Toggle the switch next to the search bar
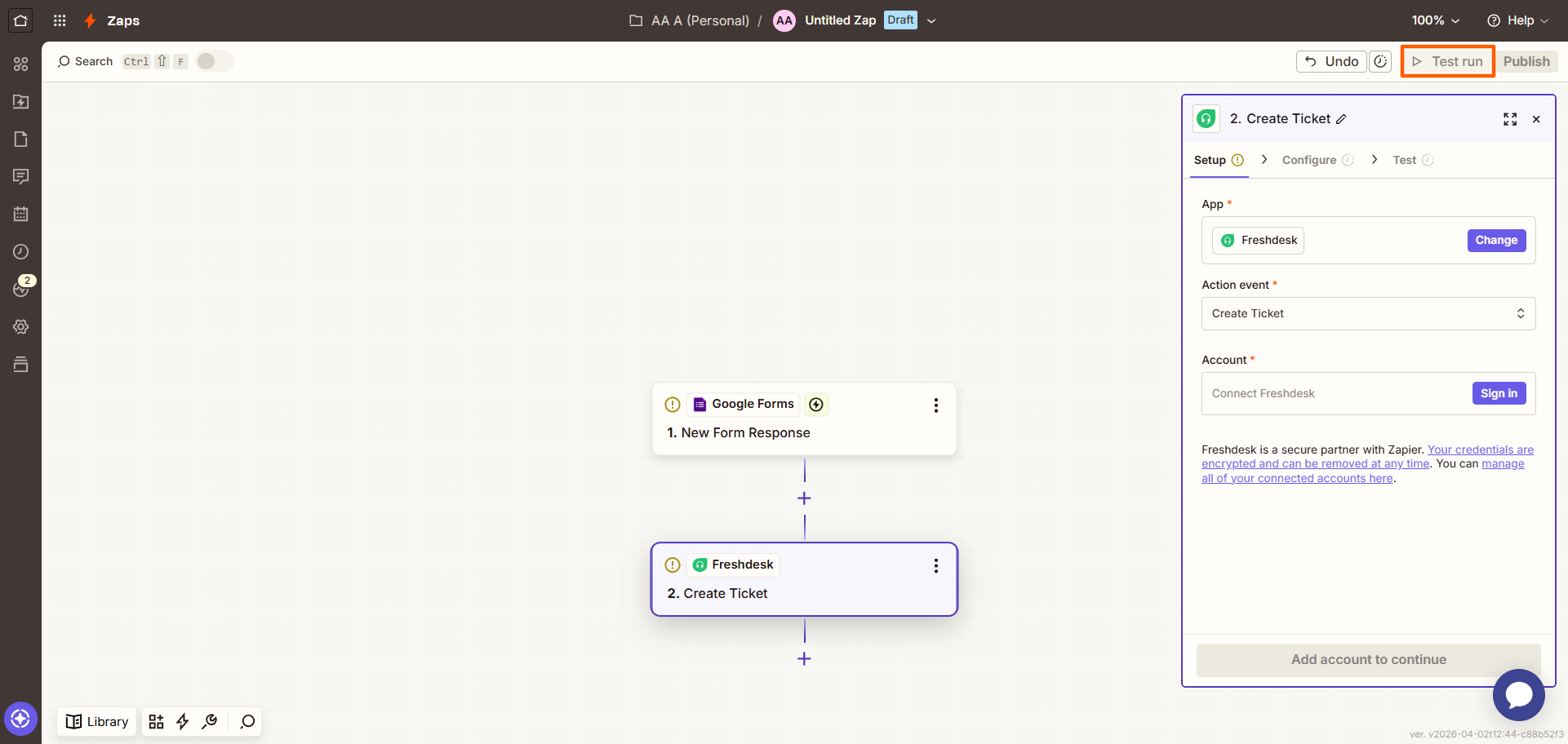Image resolution: width=1568 pixels, height=744 pixels. pos(214,60)
